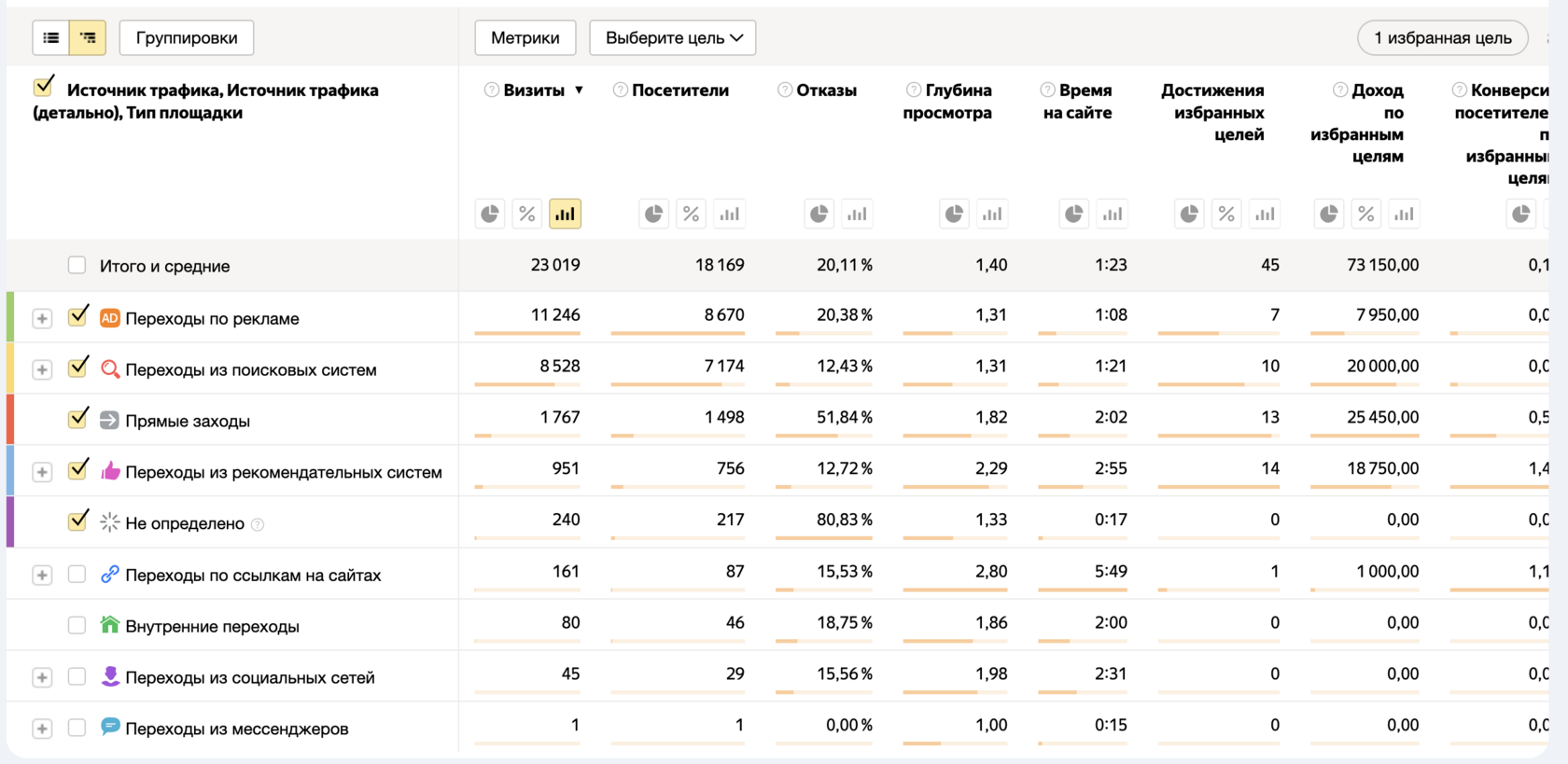
Task: Expand Переходы из социальных сетей row
Action: pos(42,678)
